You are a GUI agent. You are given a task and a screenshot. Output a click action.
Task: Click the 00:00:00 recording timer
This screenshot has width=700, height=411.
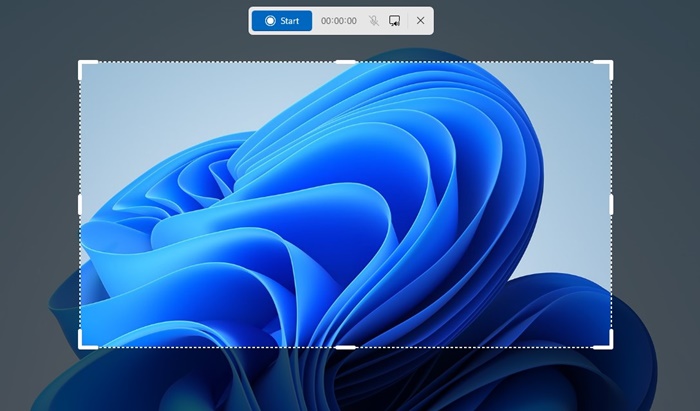click(339, 21)
